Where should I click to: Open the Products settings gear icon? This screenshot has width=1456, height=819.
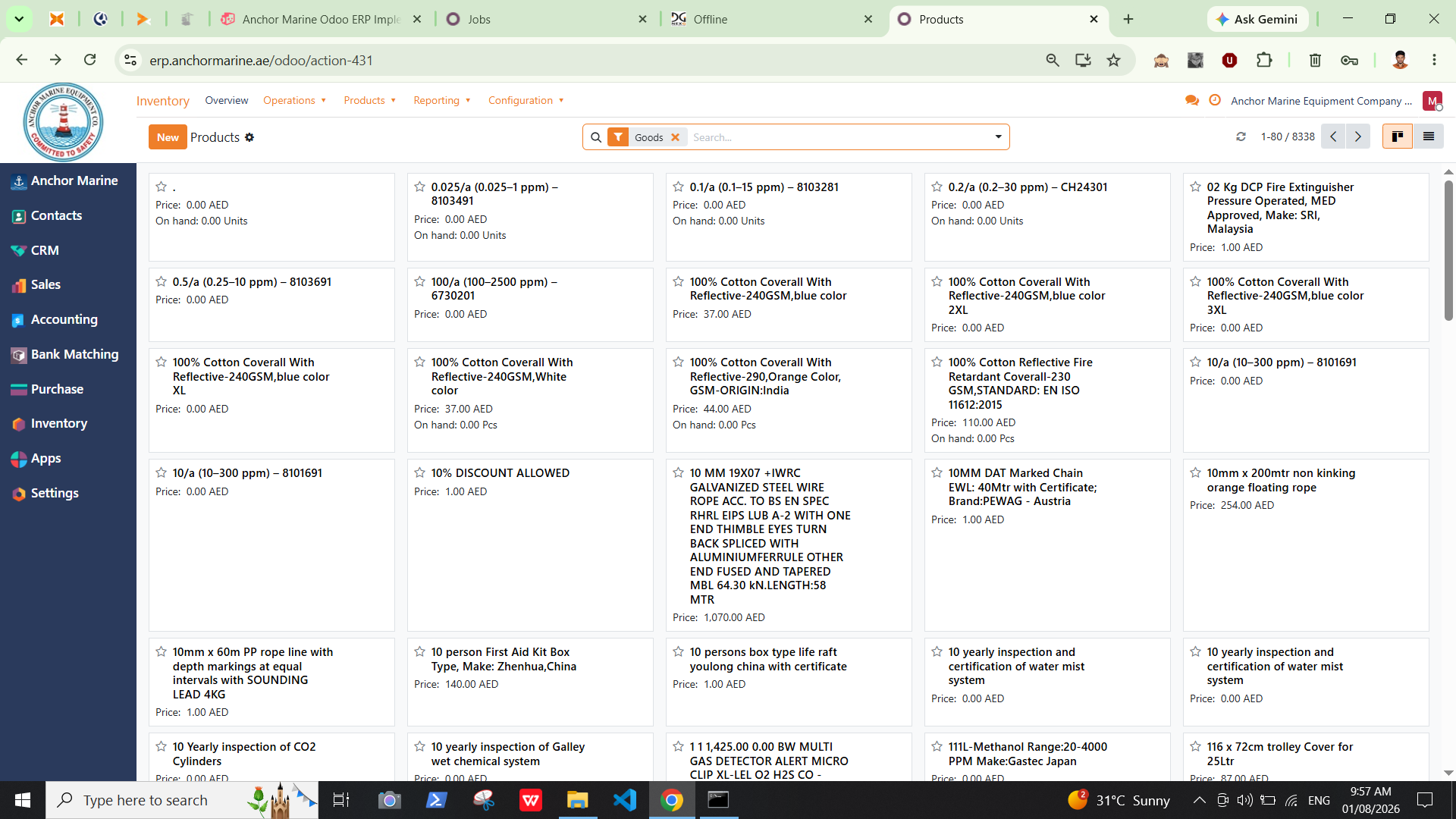click(x=249, y=137)
